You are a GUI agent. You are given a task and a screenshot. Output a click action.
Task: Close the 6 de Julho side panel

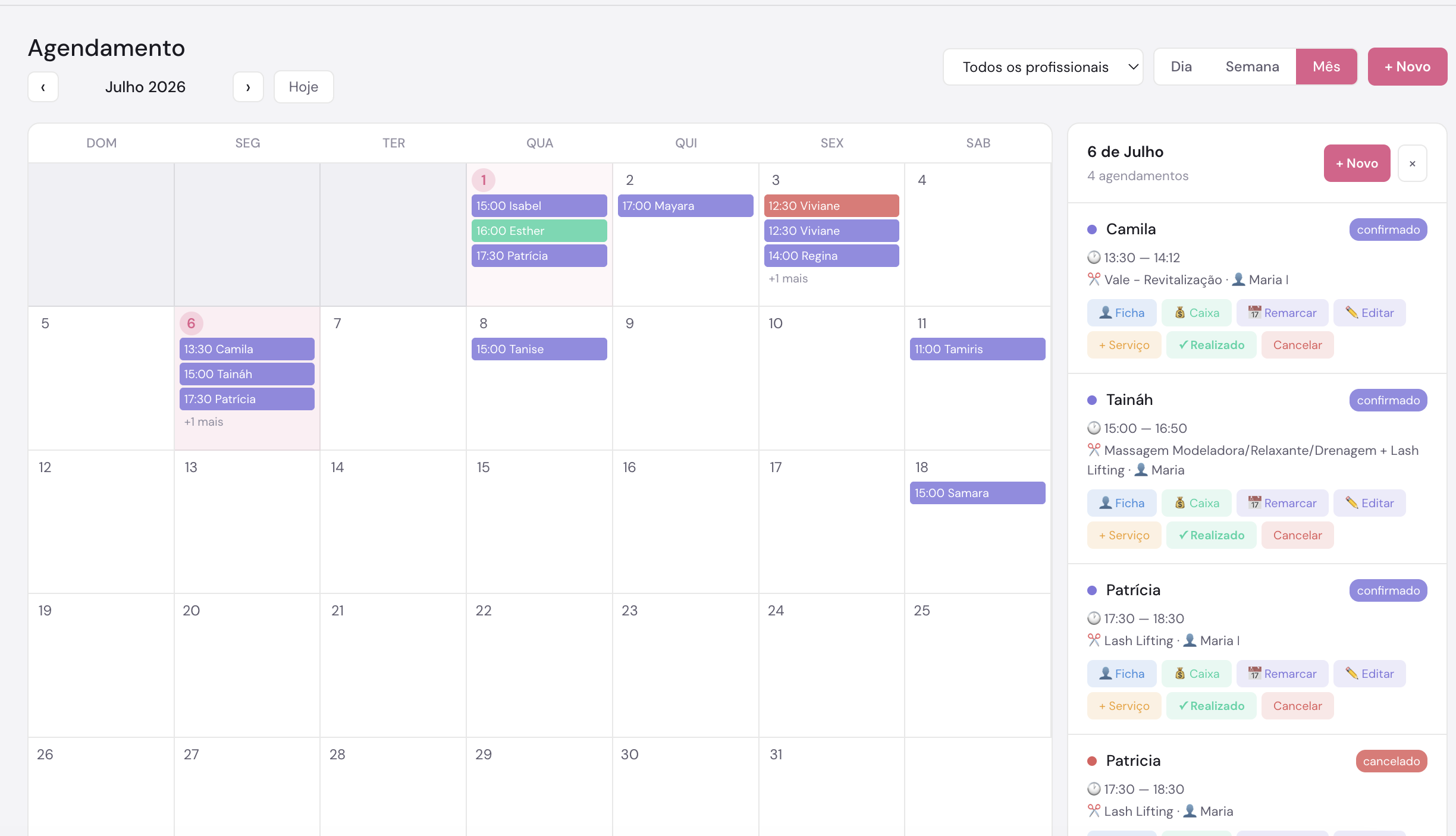(1413, 164)
